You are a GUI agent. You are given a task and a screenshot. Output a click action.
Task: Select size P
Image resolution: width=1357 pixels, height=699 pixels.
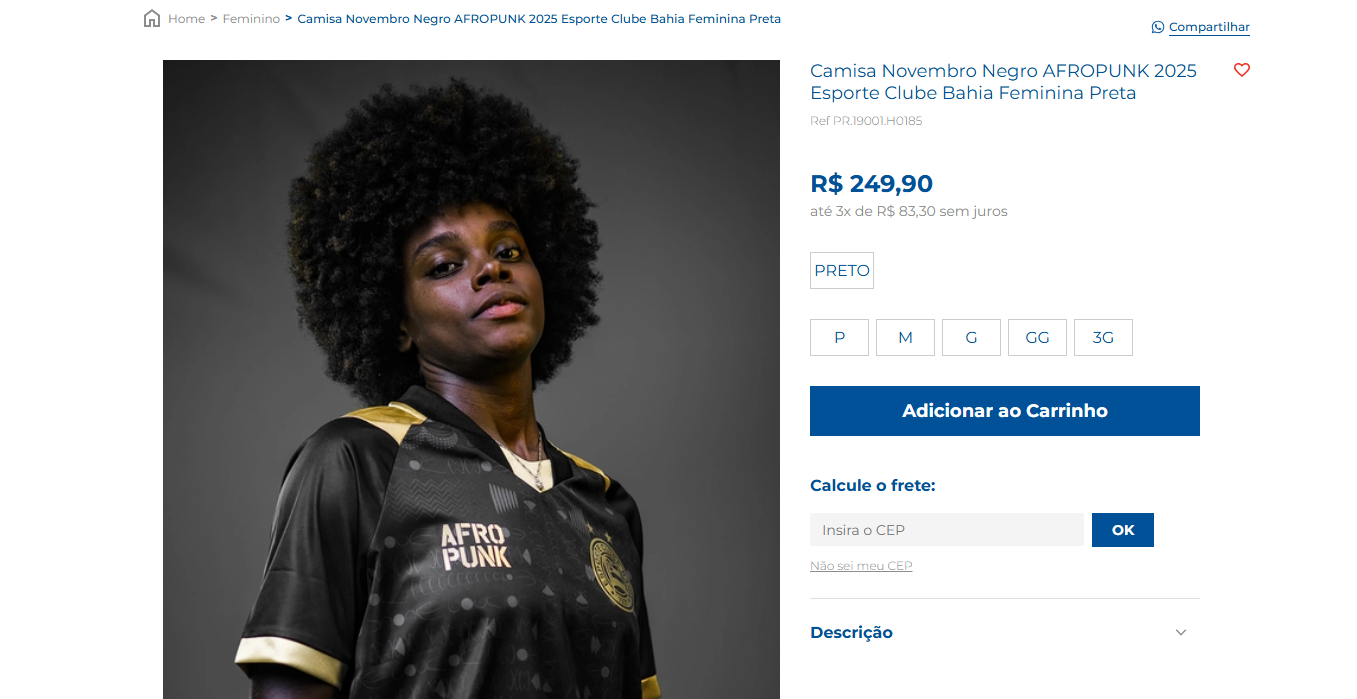coord(839,338)
